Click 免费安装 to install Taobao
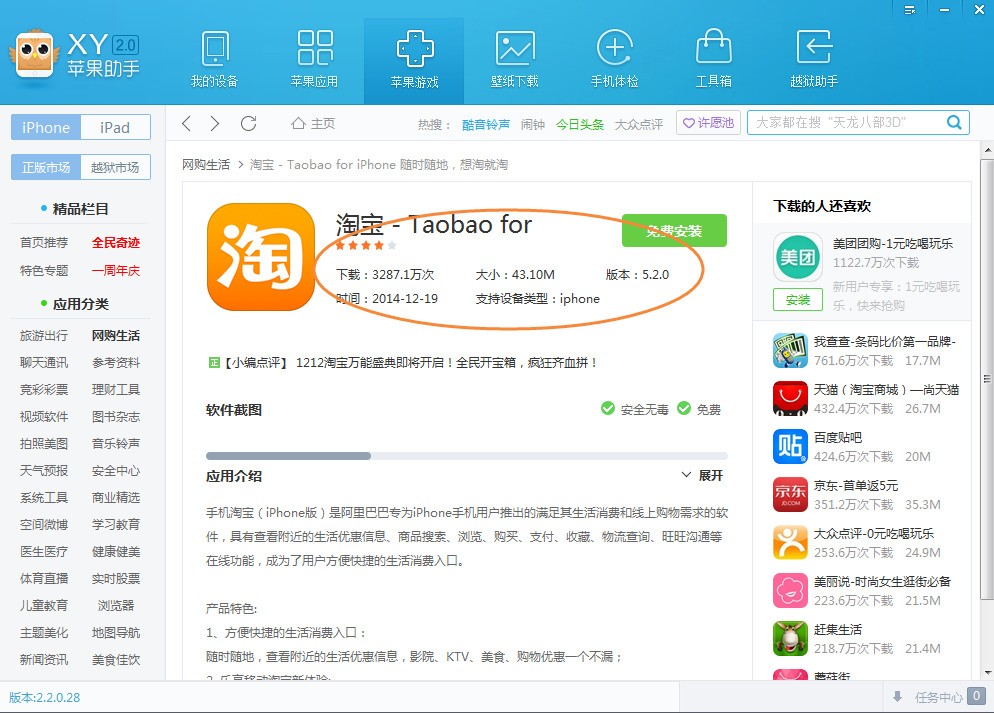This screenshot has width=994, height=713. click(674, 229)
